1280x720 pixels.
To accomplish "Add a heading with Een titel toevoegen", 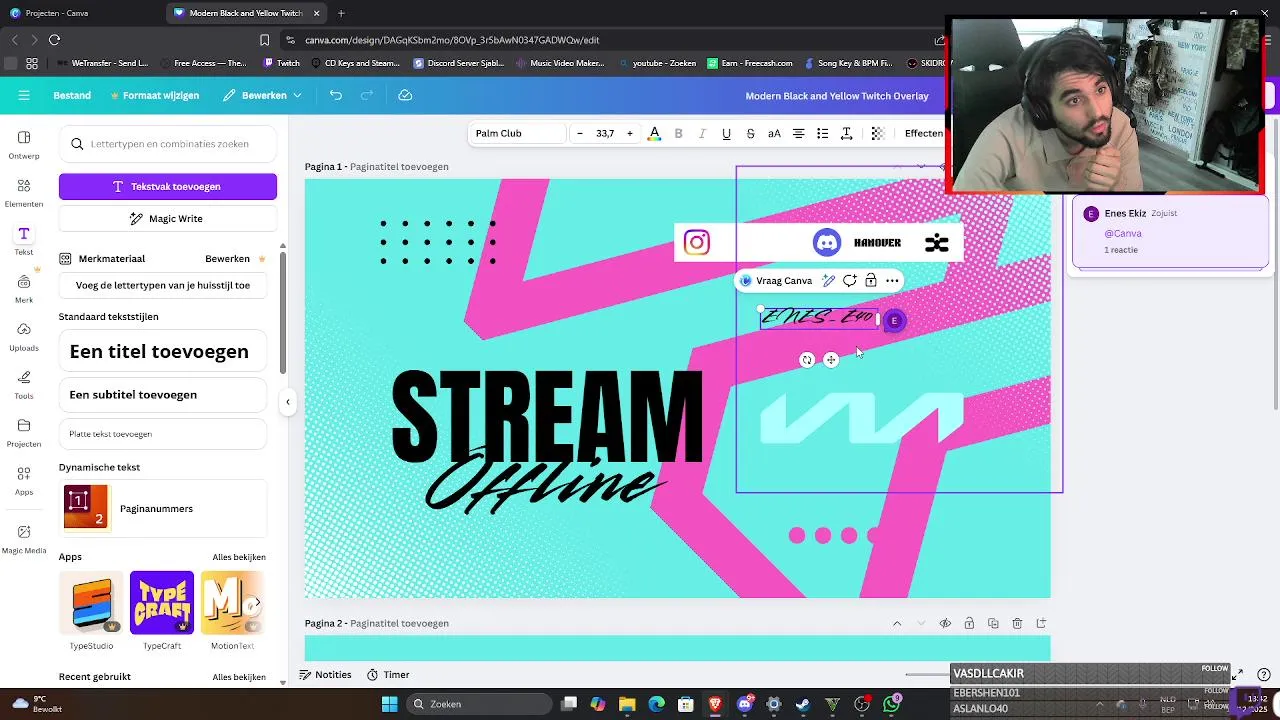I will 163,352.
